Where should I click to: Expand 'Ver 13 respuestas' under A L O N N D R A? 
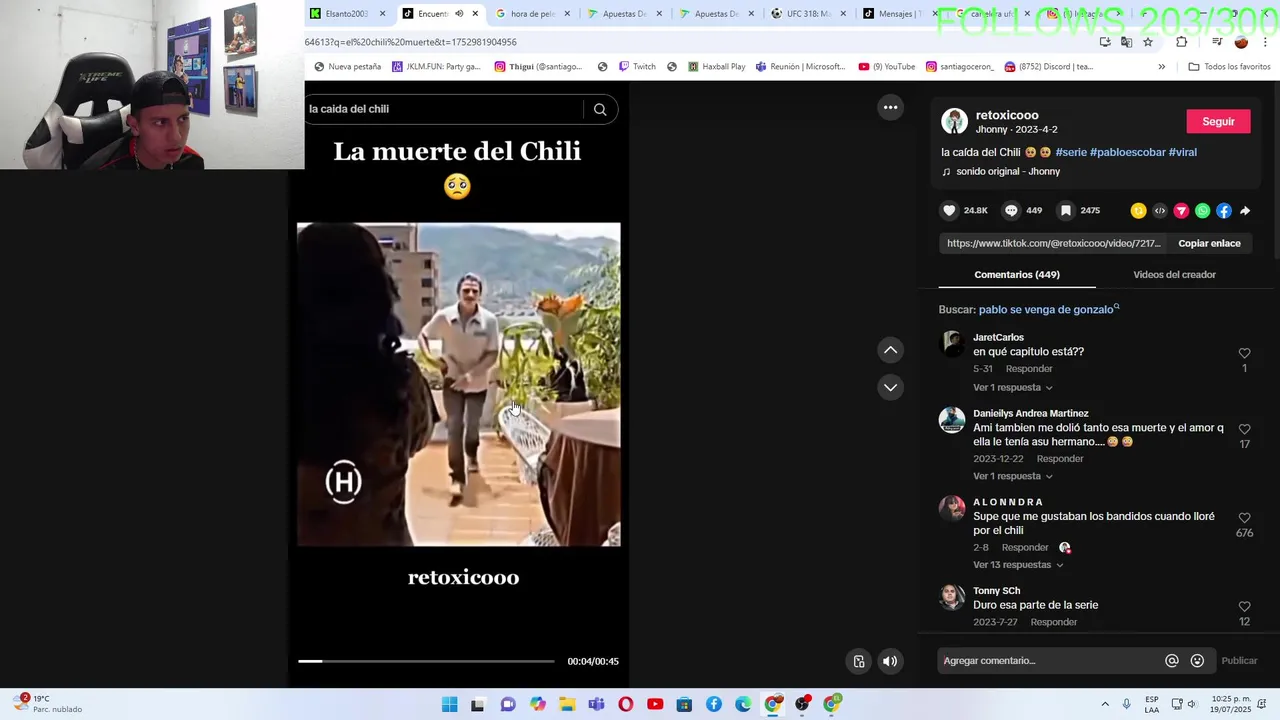[x=1018, y=565]
